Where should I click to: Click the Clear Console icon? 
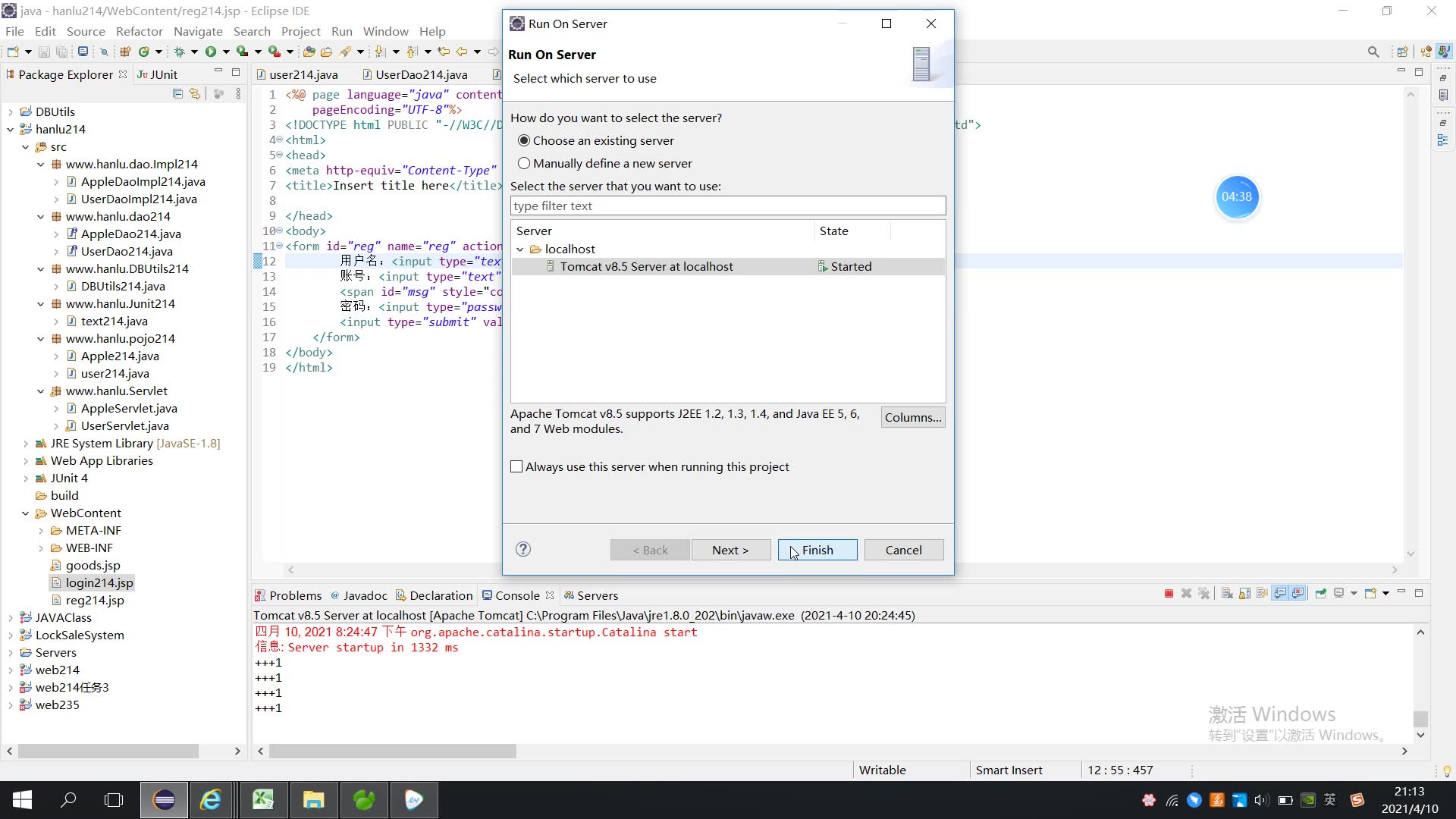[x=1227, y=593]
